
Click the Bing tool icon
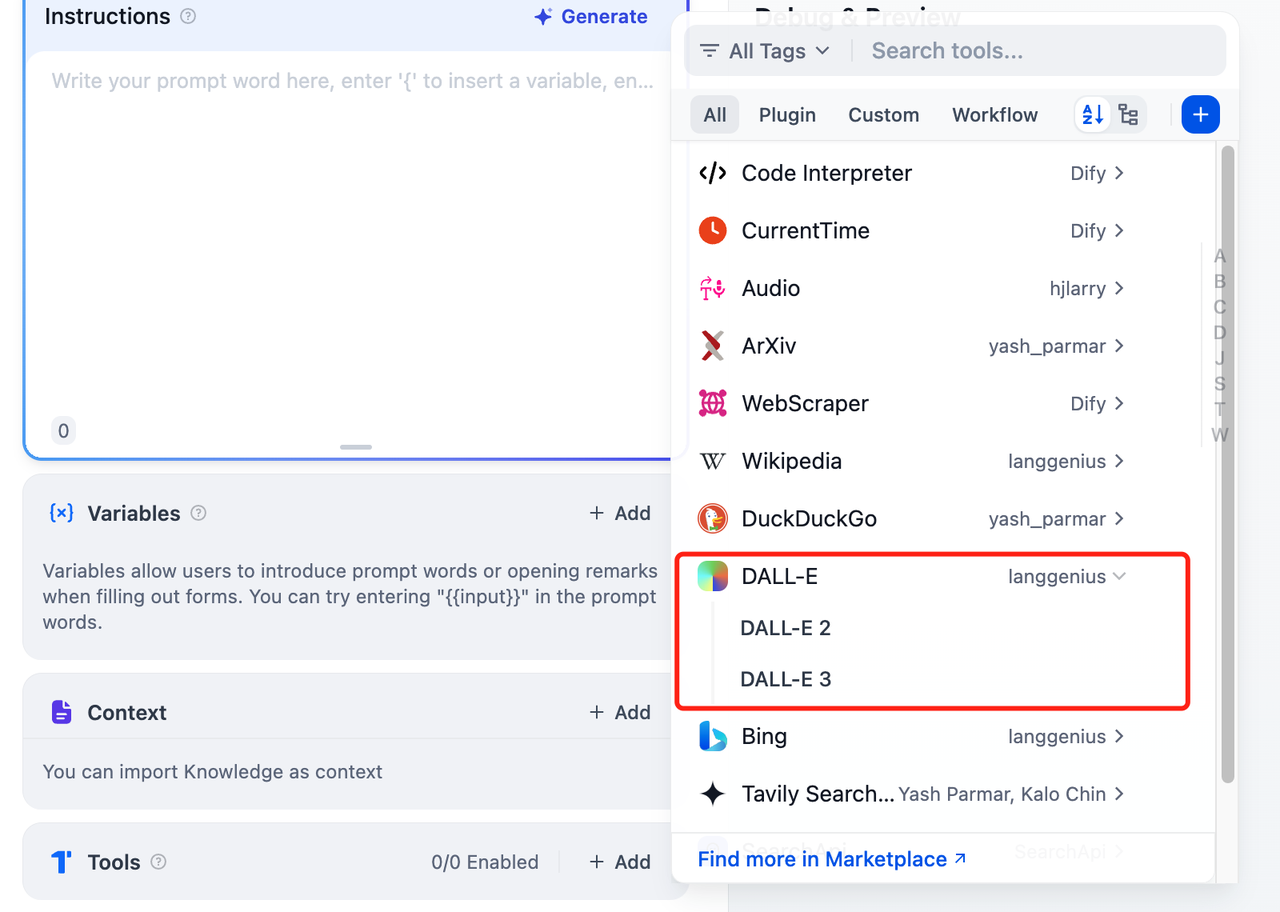tap(712, 737)
